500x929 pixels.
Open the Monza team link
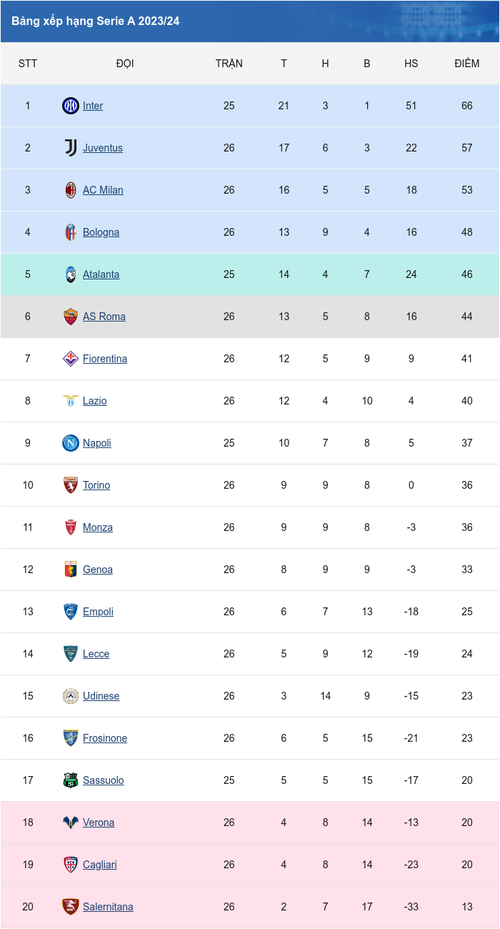coord(98,527)
